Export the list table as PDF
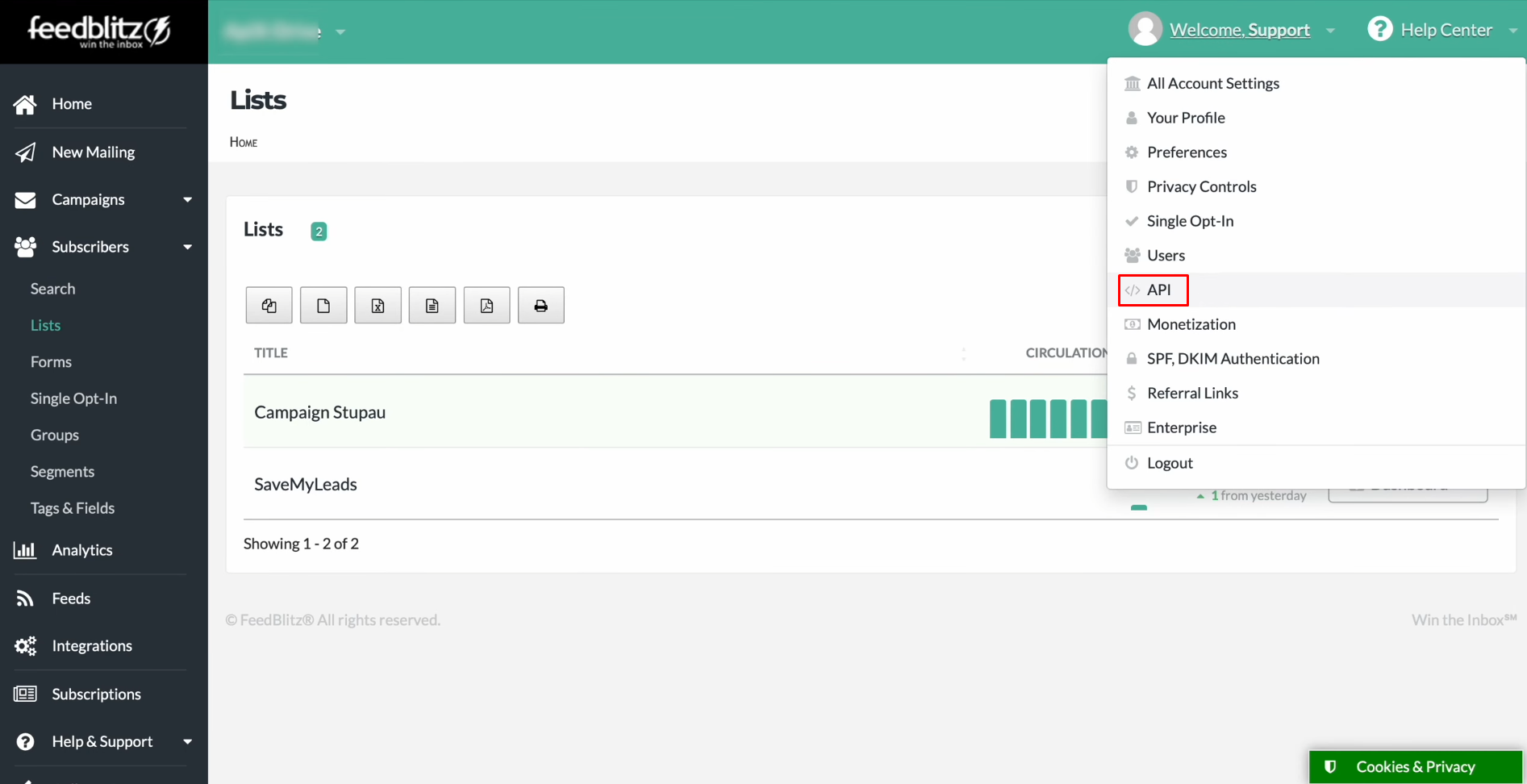This screenshot has height=784, width=1527. pyautogui.click(x=486, y=306)
